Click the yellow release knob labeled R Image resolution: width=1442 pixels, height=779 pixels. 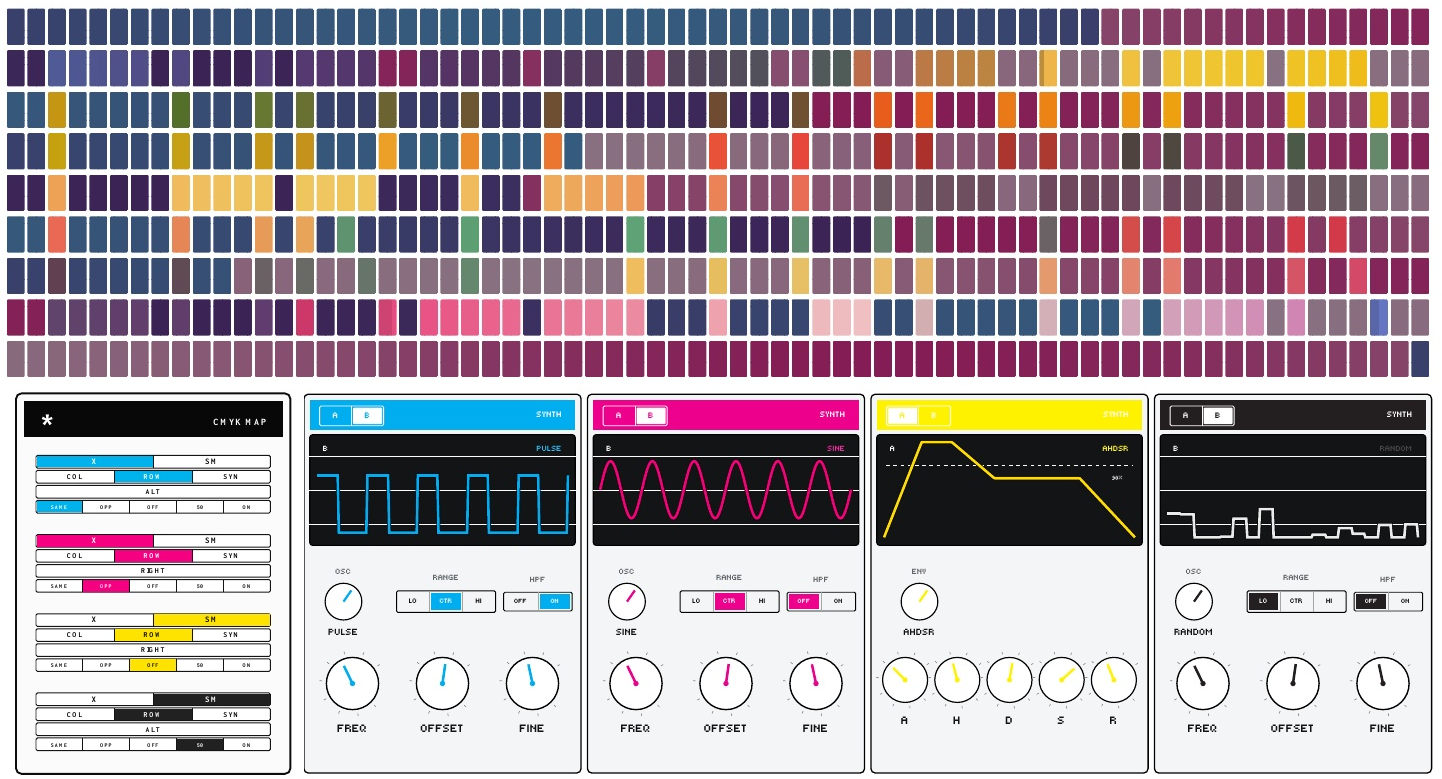point(1113,680)
